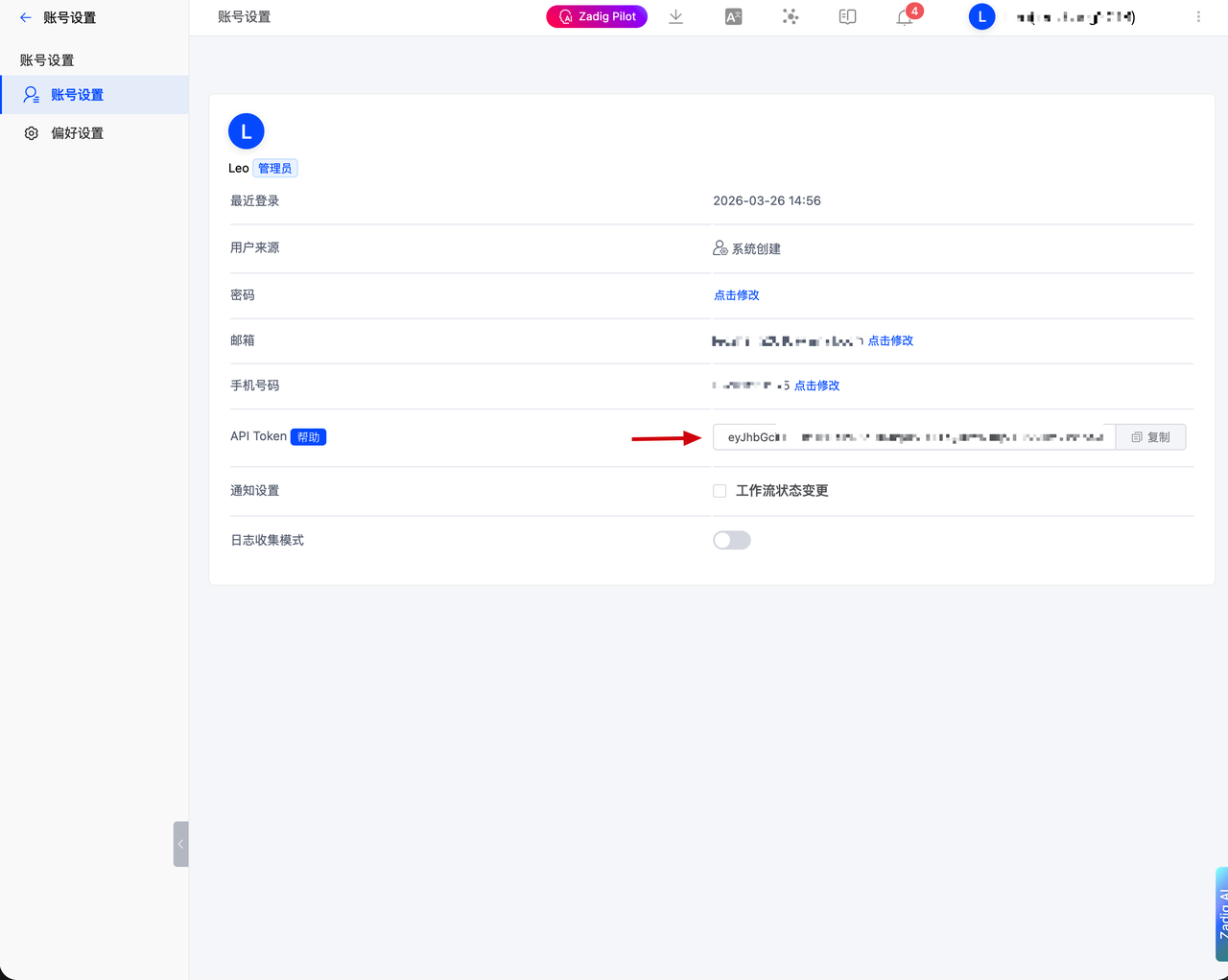Click the large L profile avatar
This screenshot has width=1228, height=980.
pyautogui.click(x=247, y=131)
